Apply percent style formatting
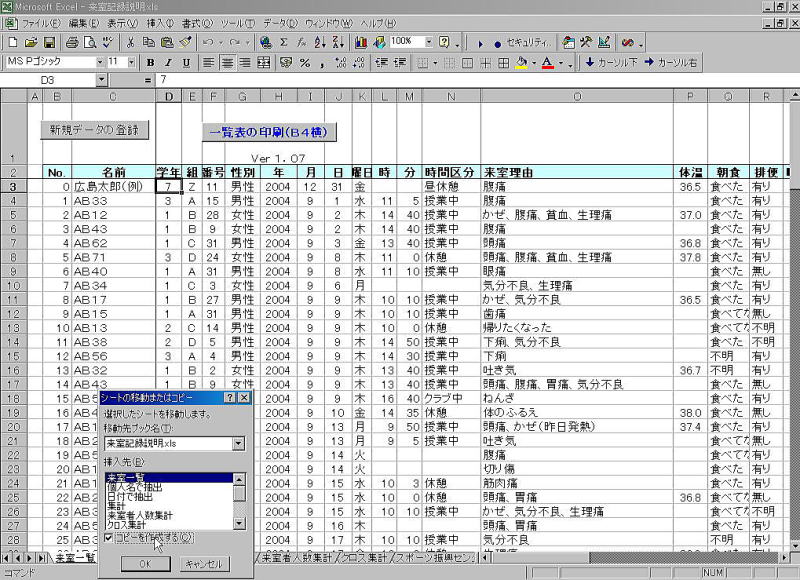Viewport: 800px width, 580px height. coord(305,63)
